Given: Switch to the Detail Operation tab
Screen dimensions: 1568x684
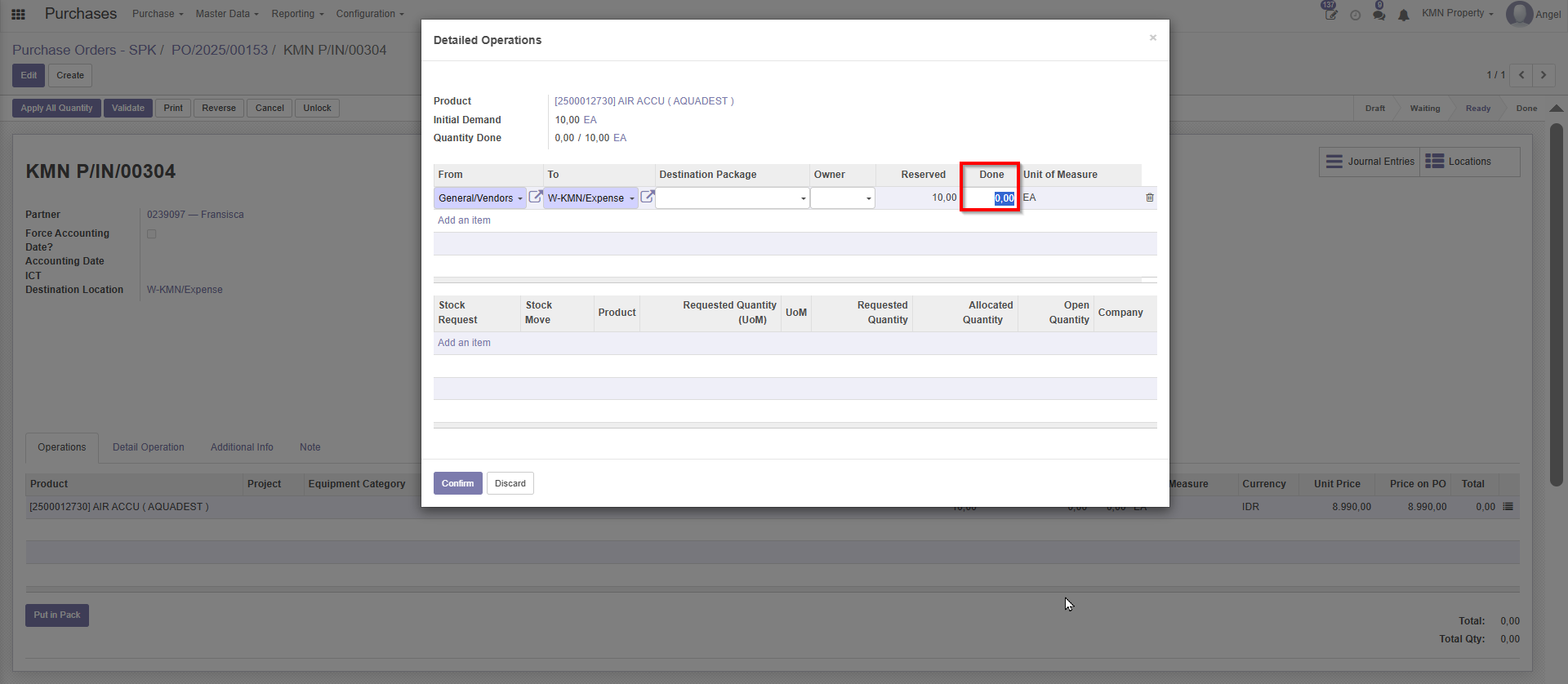Looking at the screenshot, I should 149,447.
